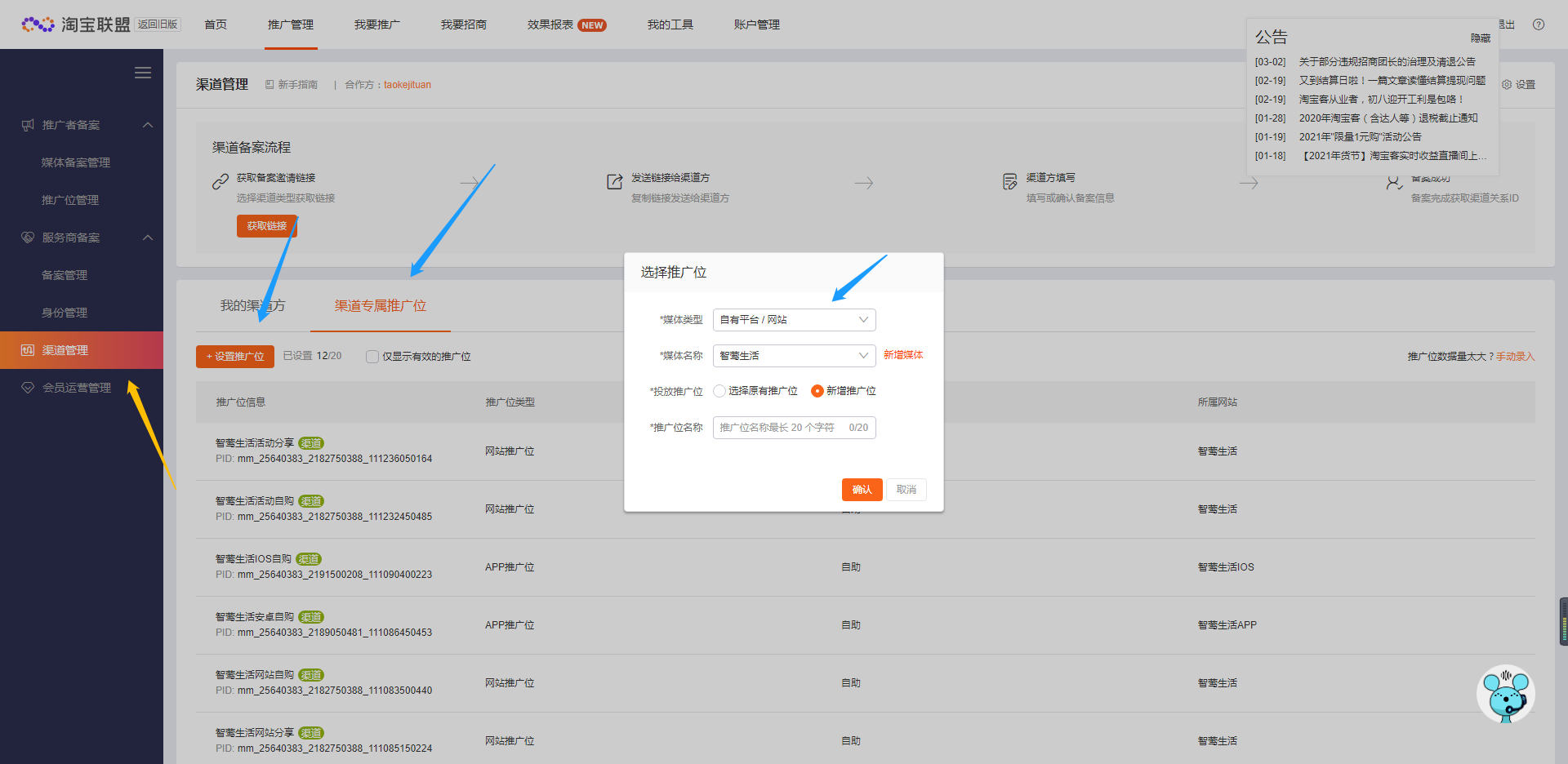Click row text 智莺生活安卓自购
The image size is (1568, 764).
tap(254, 617)
